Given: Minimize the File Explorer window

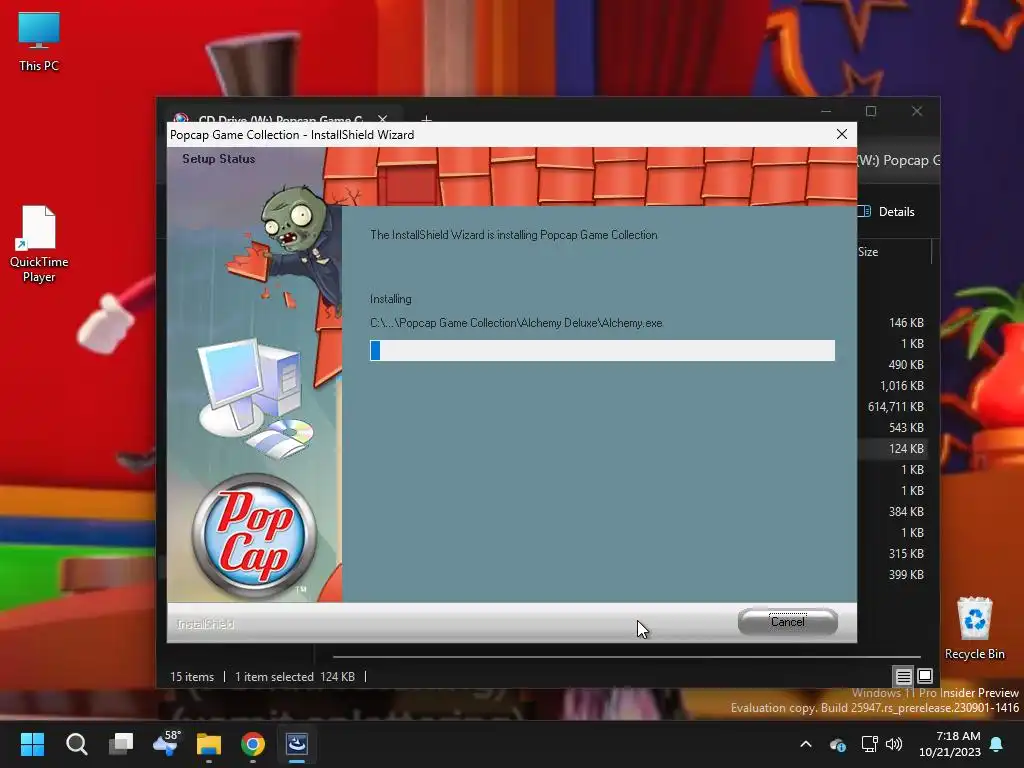Looking at the screenshot, I should coord(825,111).
